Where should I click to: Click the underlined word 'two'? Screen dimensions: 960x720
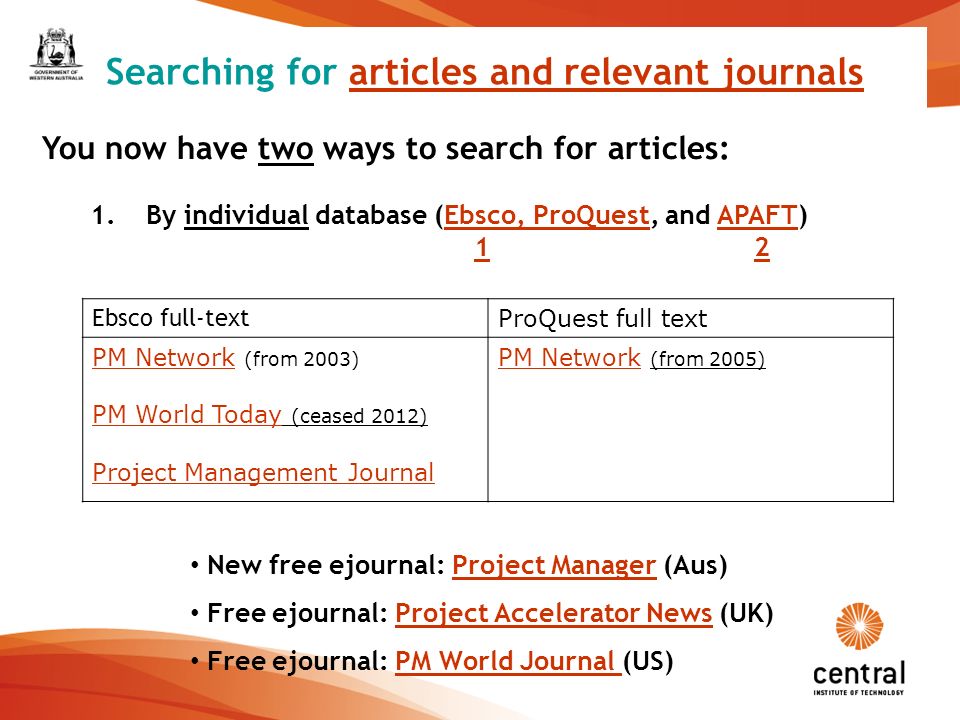[x=285, y=149]
